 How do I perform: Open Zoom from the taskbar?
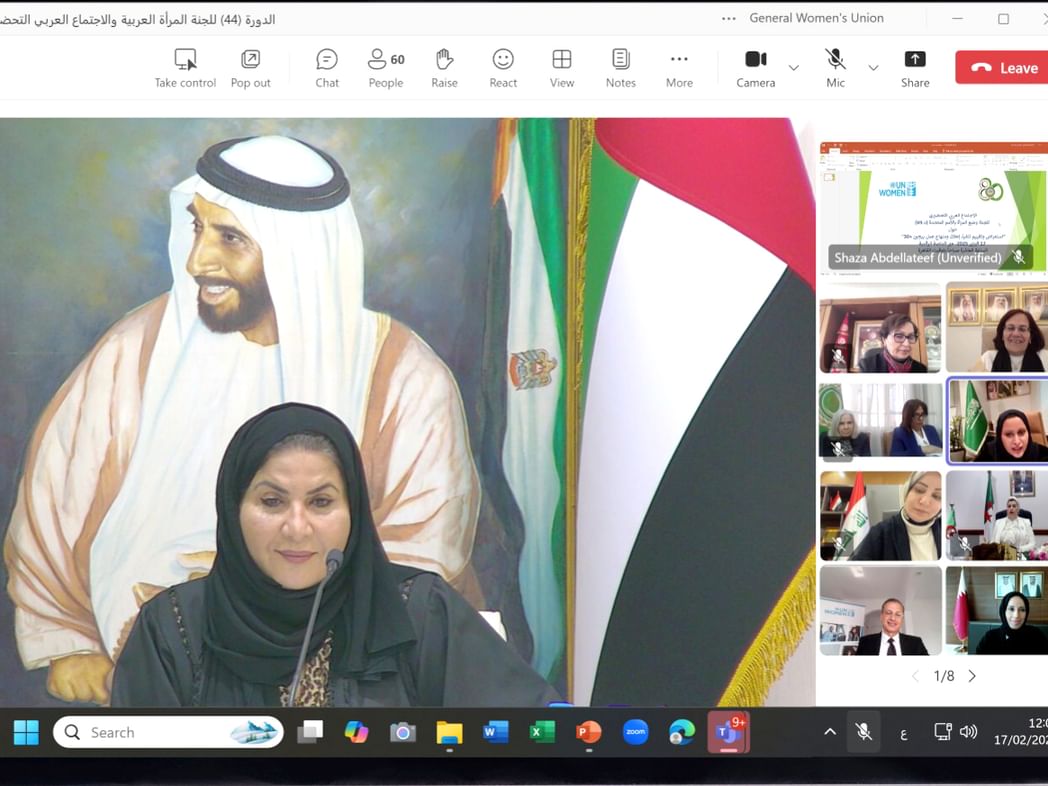(x=635, y=733)
